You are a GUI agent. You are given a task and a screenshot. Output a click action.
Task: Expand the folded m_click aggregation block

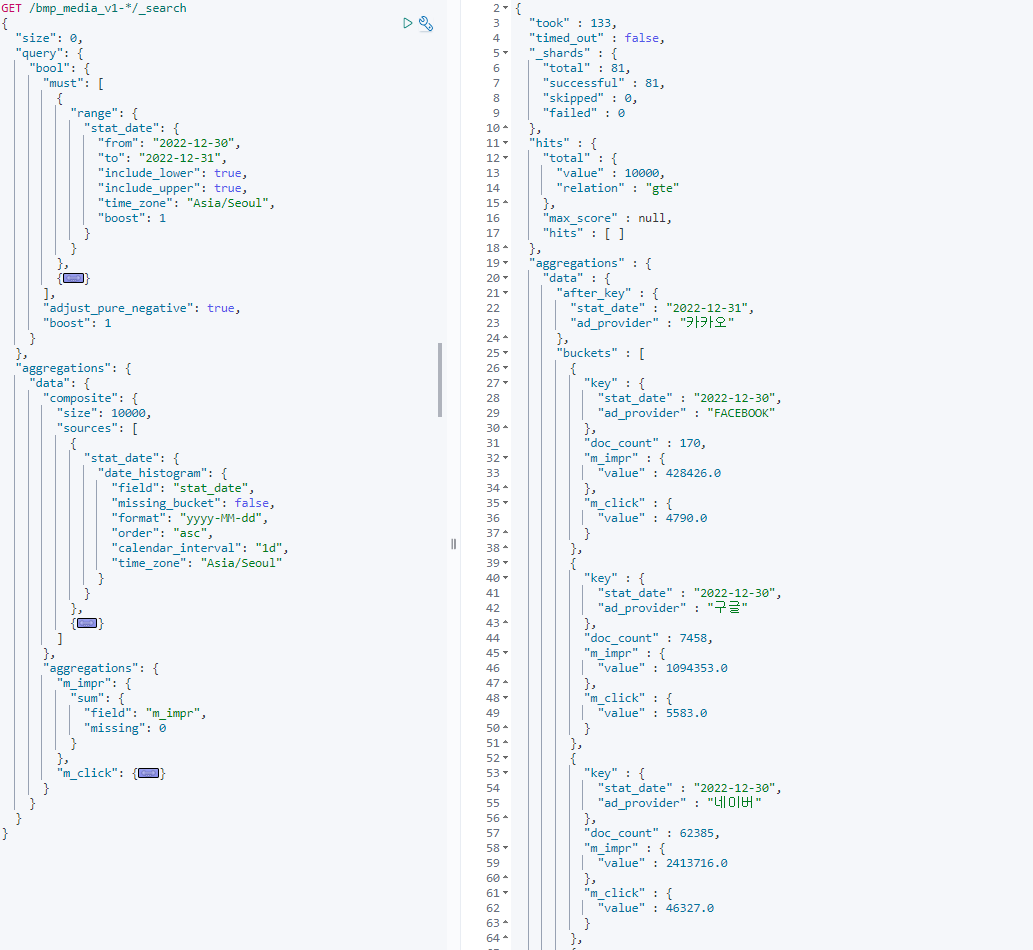(148, 773)
